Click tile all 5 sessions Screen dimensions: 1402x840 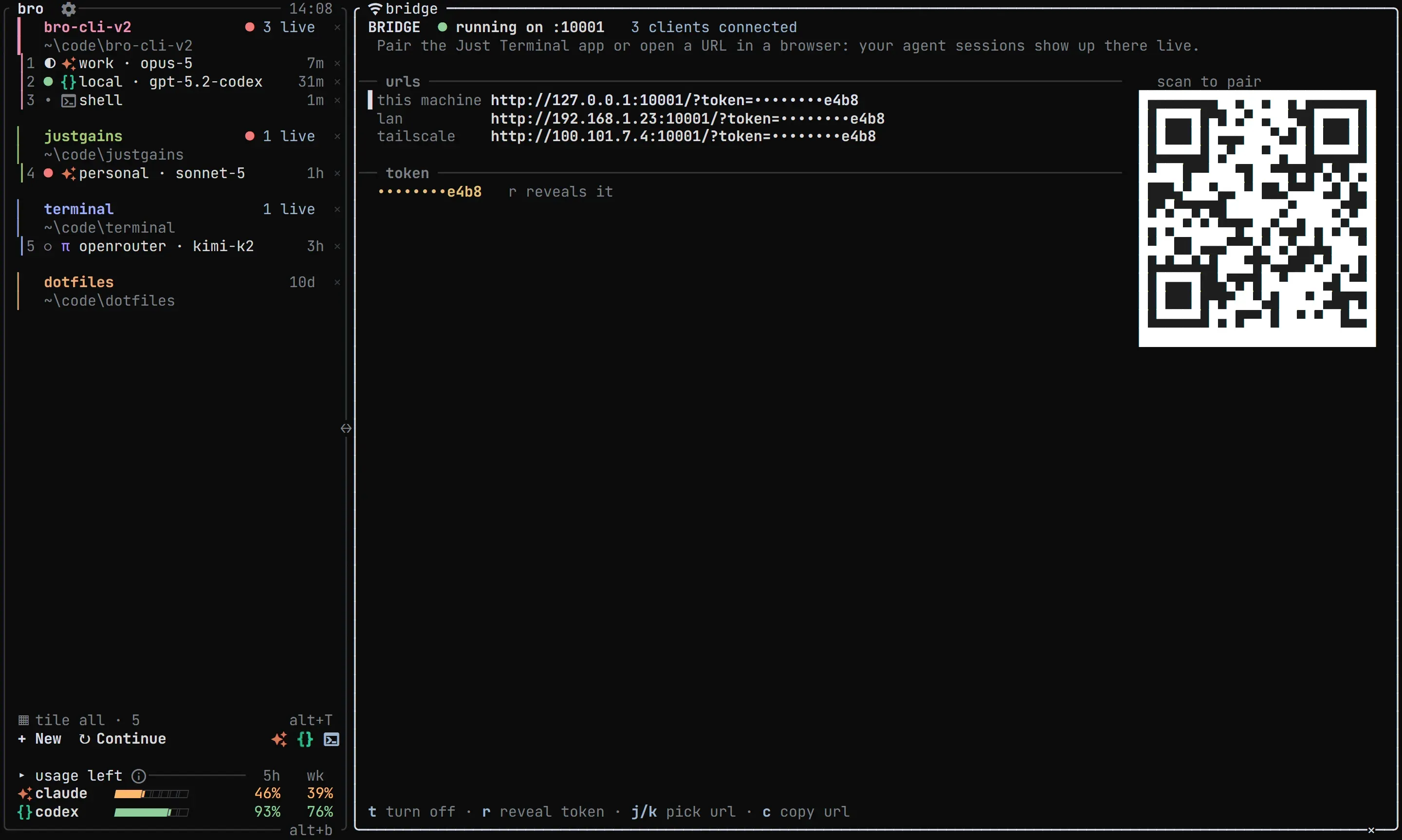click(x=79, y=720)
